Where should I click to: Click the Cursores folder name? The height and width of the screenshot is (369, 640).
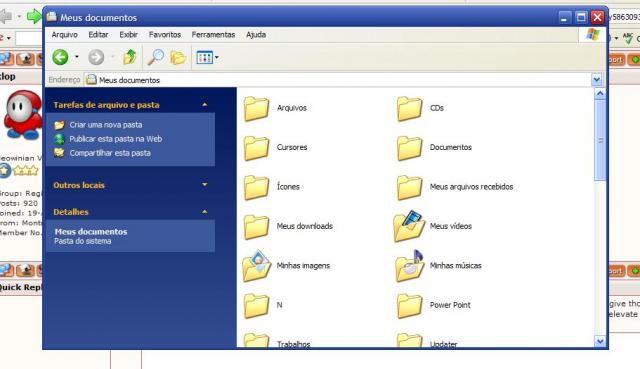point(292,147)
